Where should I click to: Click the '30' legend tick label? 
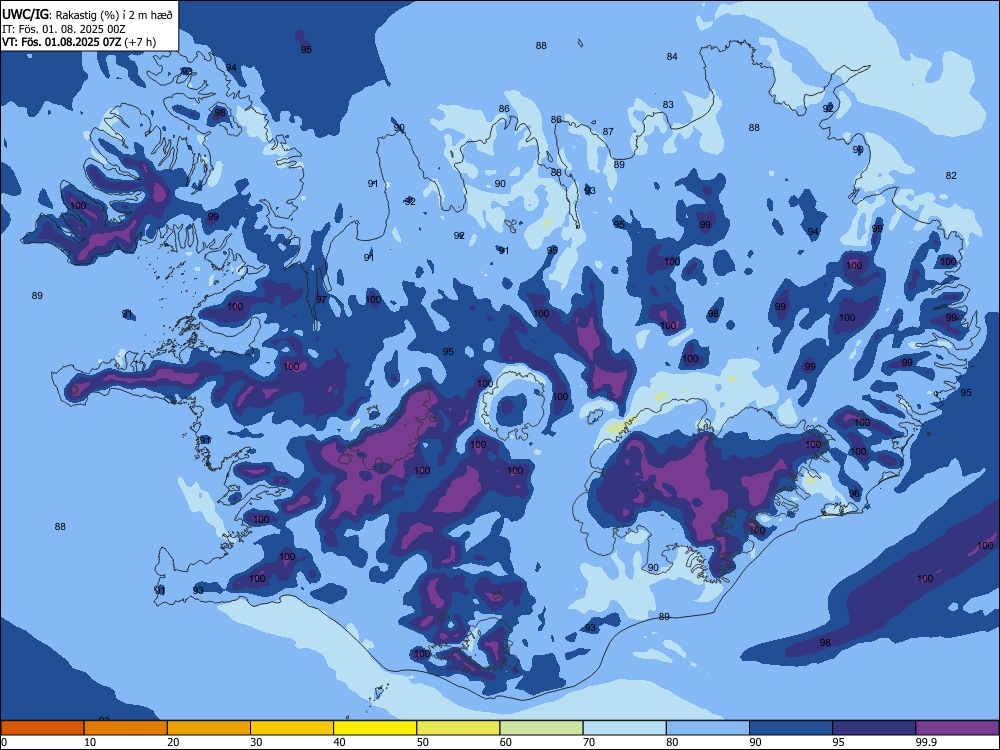(x=256, y=742)
